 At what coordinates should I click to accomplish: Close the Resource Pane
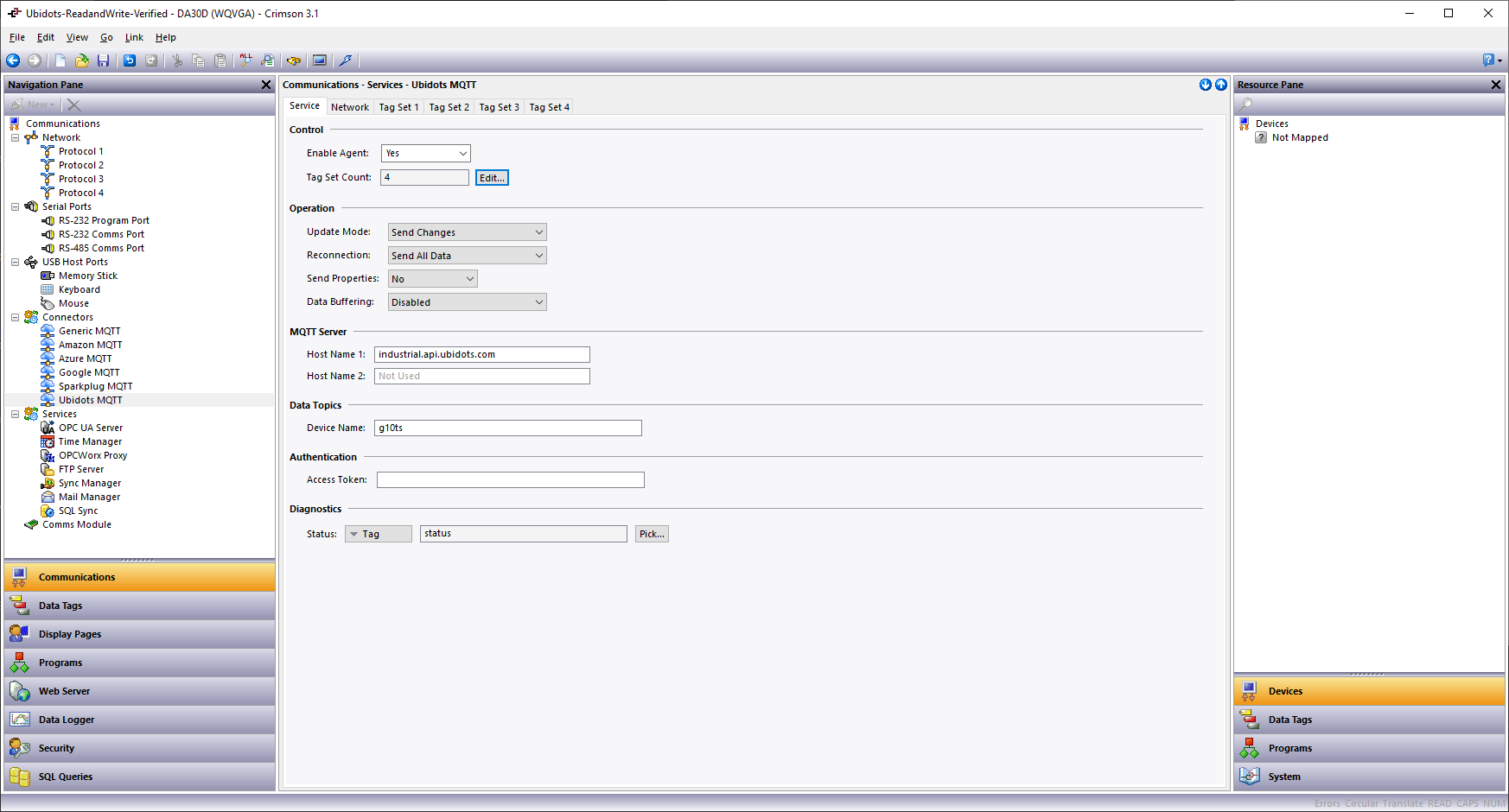click(x=1496, y=85)
